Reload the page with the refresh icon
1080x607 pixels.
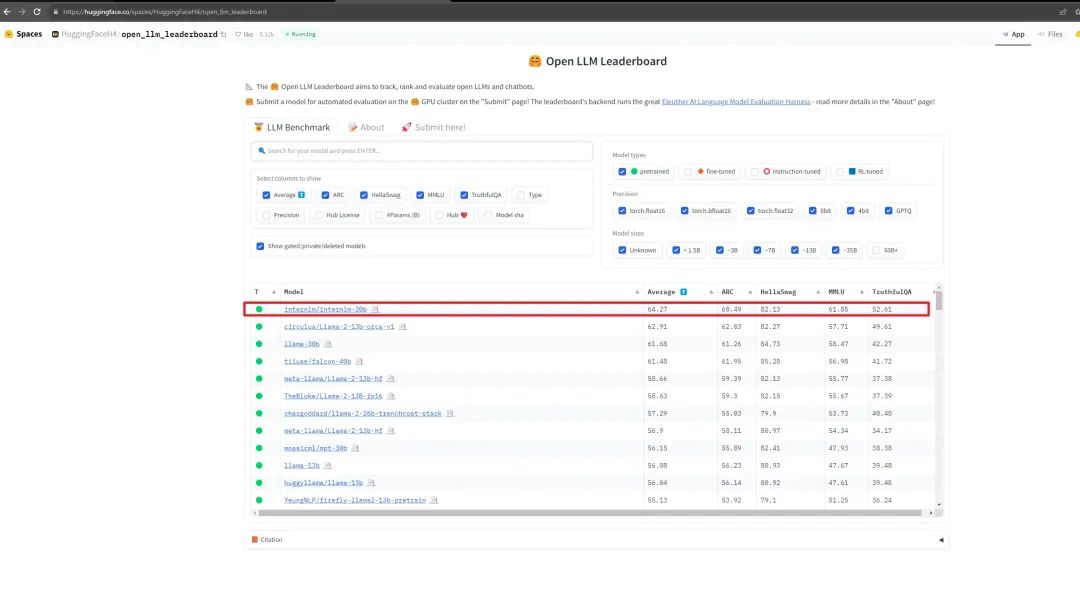(37, 12)
